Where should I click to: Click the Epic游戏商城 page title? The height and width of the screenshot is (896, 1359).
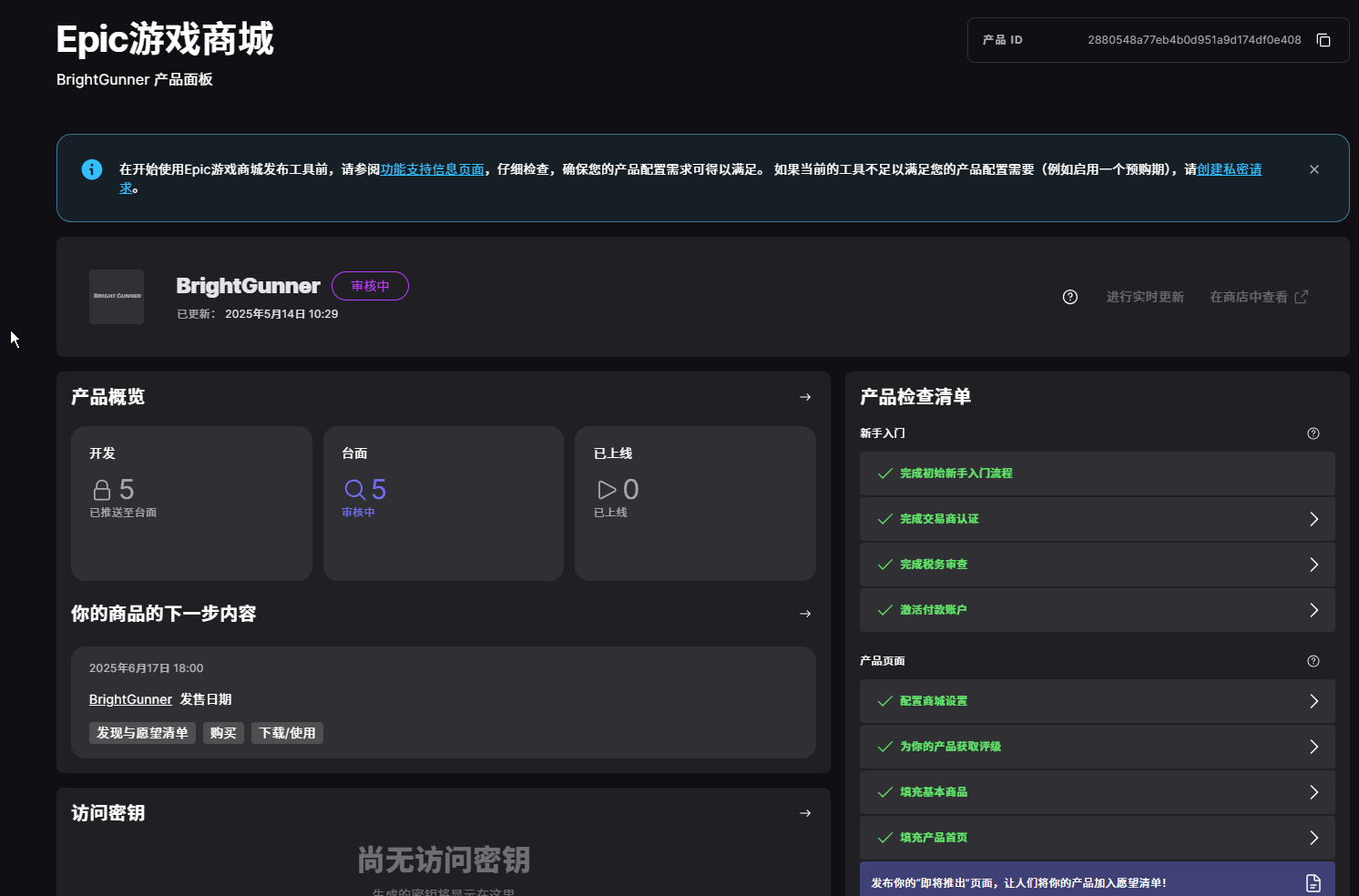pos(165,39)
